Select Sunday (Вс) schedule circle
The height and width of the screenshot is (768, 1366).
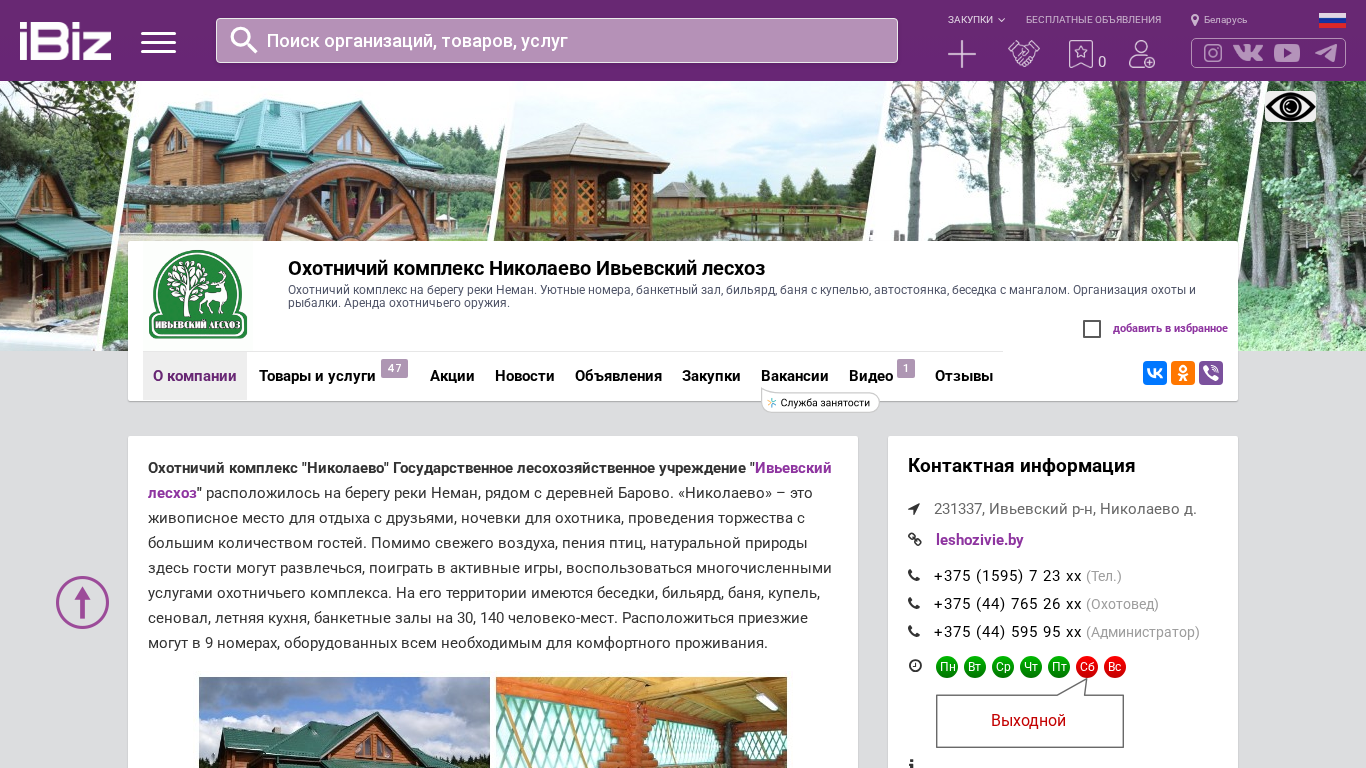[1115, 667]
